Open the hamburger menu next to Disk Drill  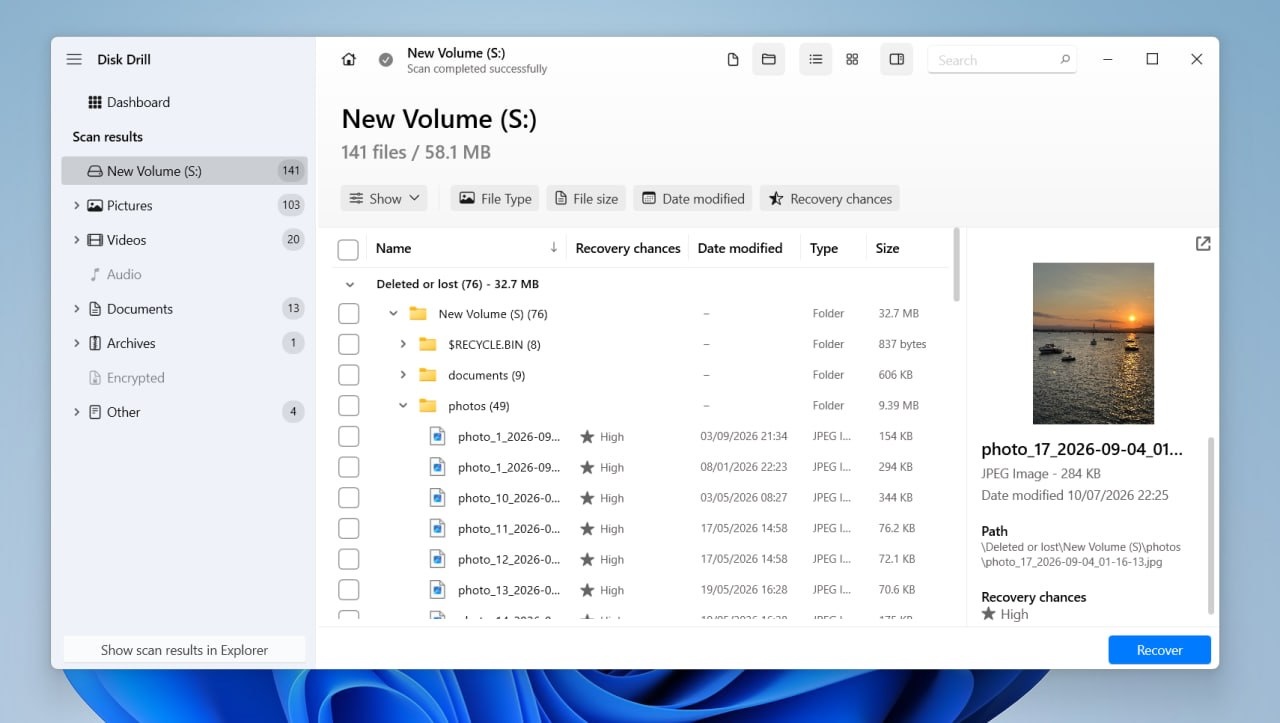pyautogui.click(x=74, y=59)
